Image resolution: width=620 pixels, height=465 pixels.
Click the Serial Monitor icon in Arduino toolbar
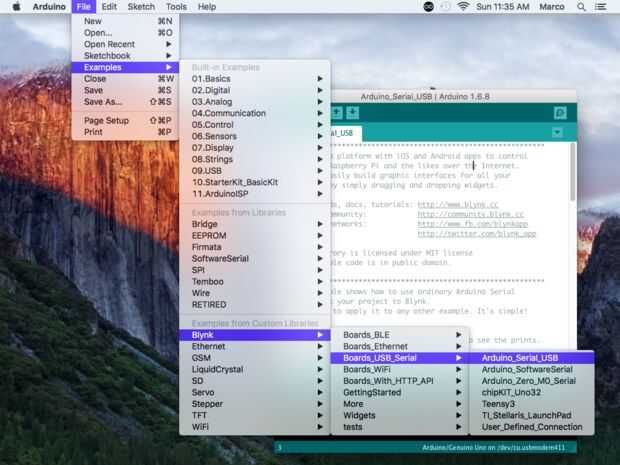point(560,113)
